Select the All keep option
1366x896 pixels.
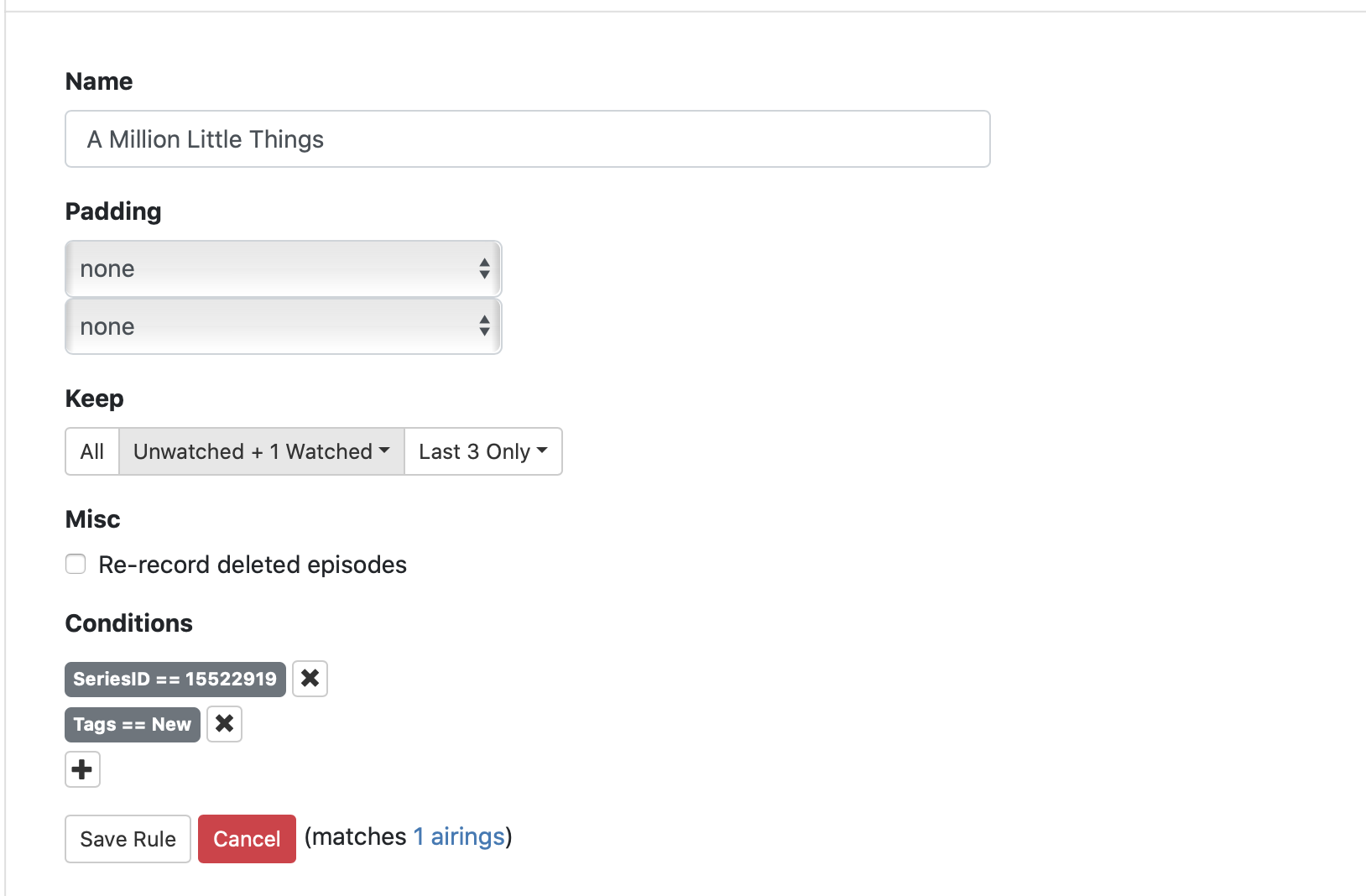click(x=92, y=451)
